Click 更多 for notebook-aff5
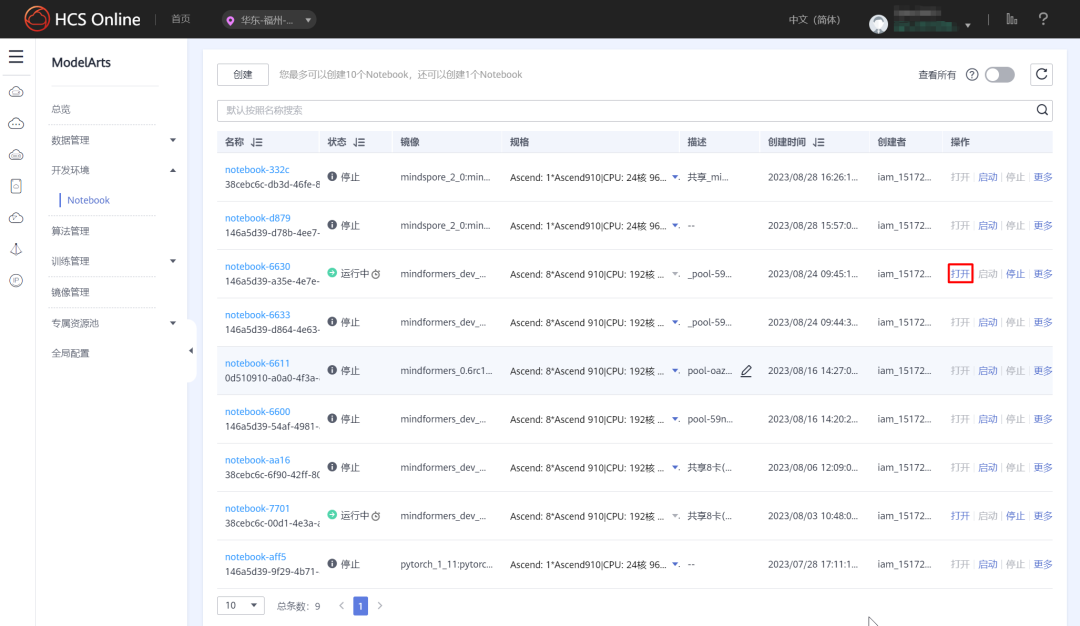Image resolution: width=1080 pixels, height=626 pixels. (x=1043, y=564)
